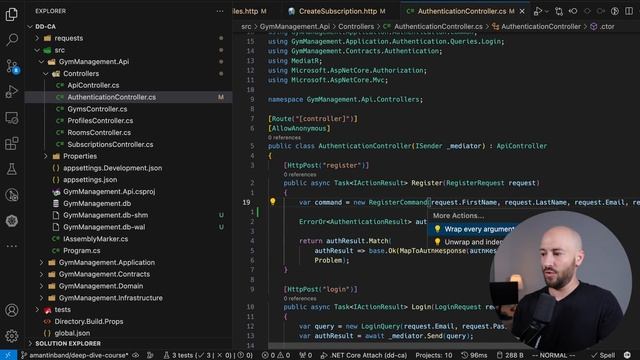This screenshot has height=360, width=640.
Task: Expand the GymManagement.Domain folder
Action: pyautogui.click(x=41, y=286)
